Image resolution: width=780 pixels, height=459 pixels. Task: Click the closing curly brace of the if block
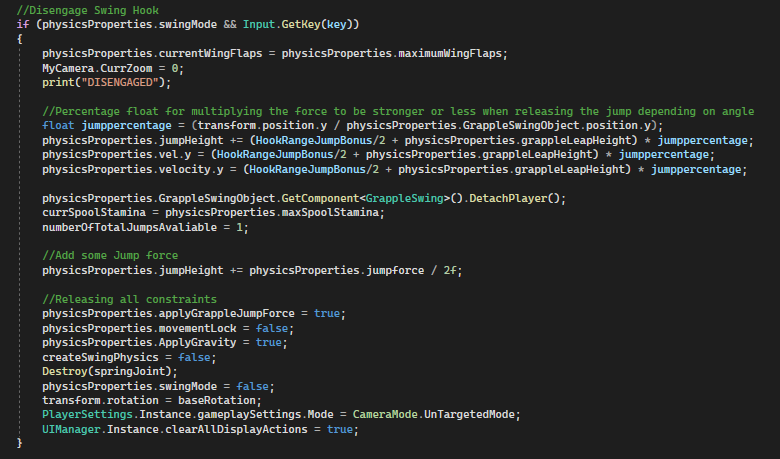(x=19, y=443)
